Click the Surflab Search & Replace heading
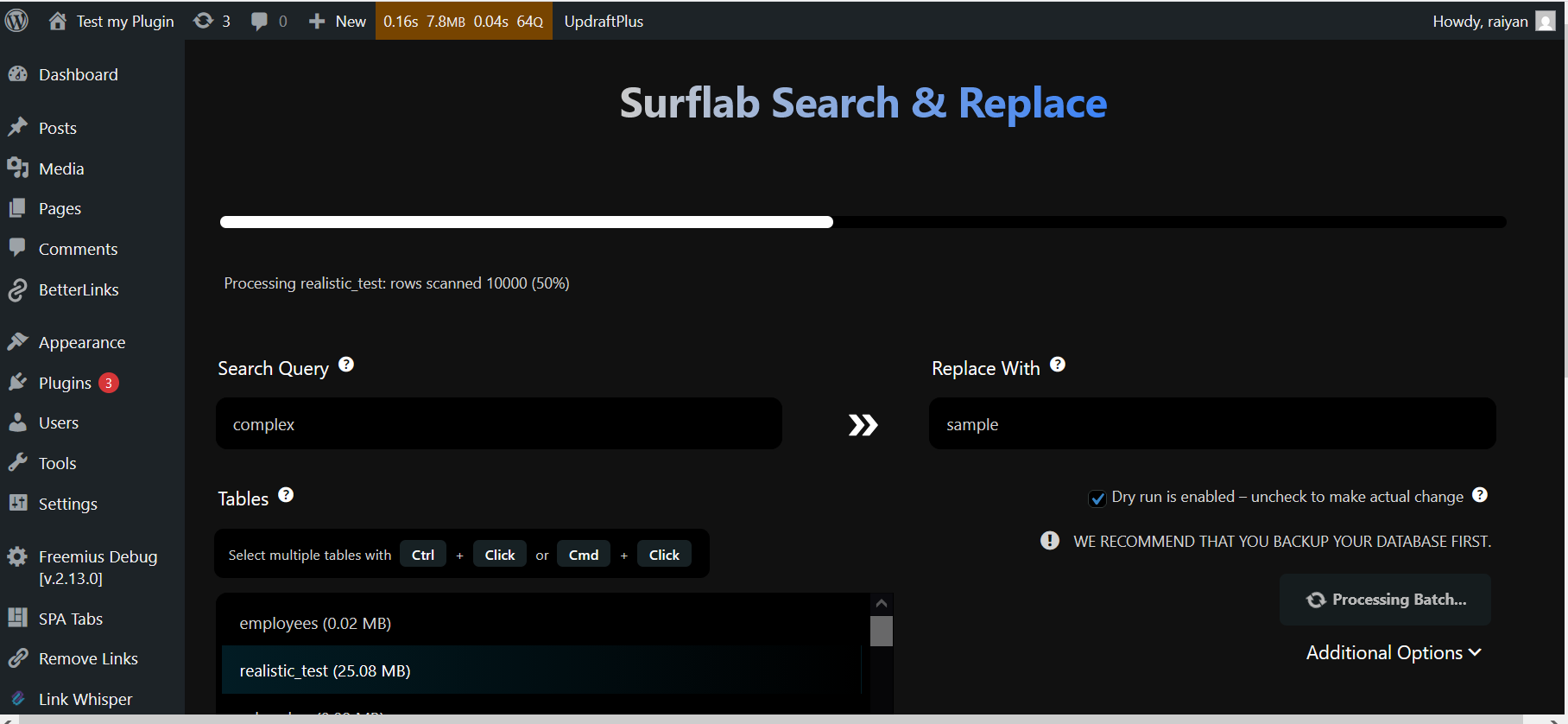 pyautogui.click(x=863, y=103)
